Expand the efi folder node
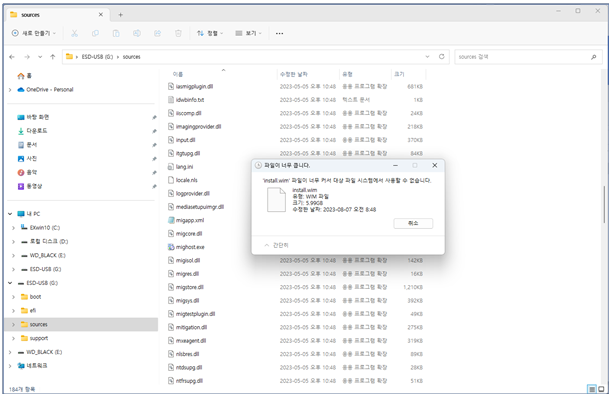This screenshot has height=396, width=612. (13, 311)
